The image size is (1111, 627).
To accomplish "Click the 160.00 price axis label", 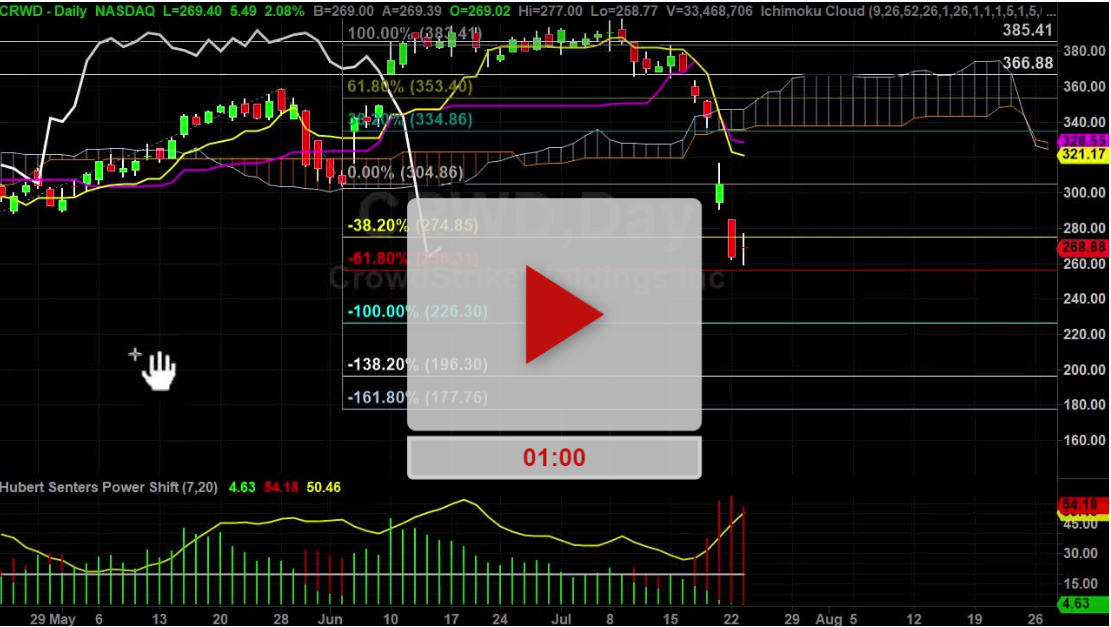I will (x=1084, y=440).
